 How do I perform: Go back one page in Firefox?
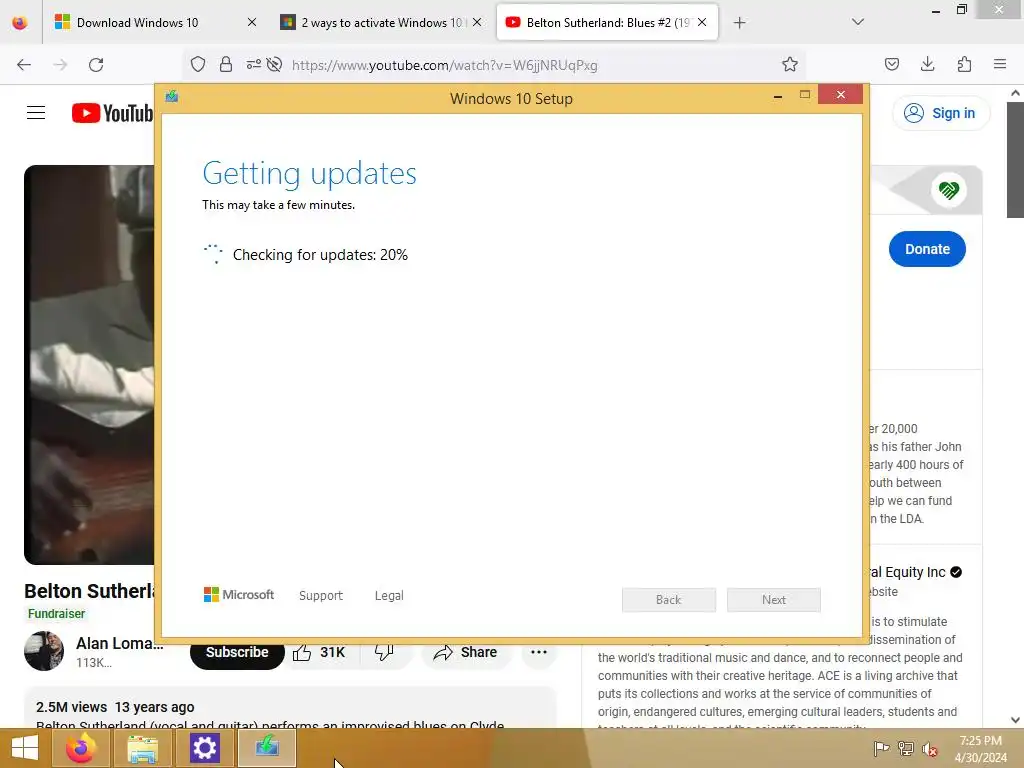[24, 65]
